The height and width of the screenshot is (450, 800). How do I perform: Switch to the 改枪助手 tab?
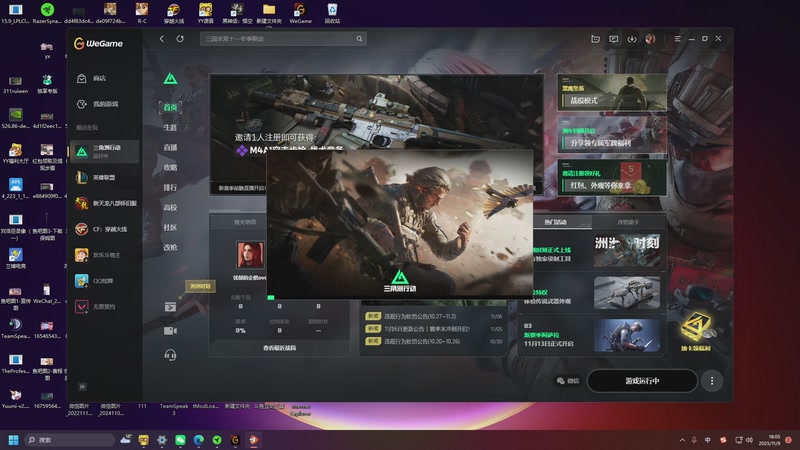coord(628,222)
